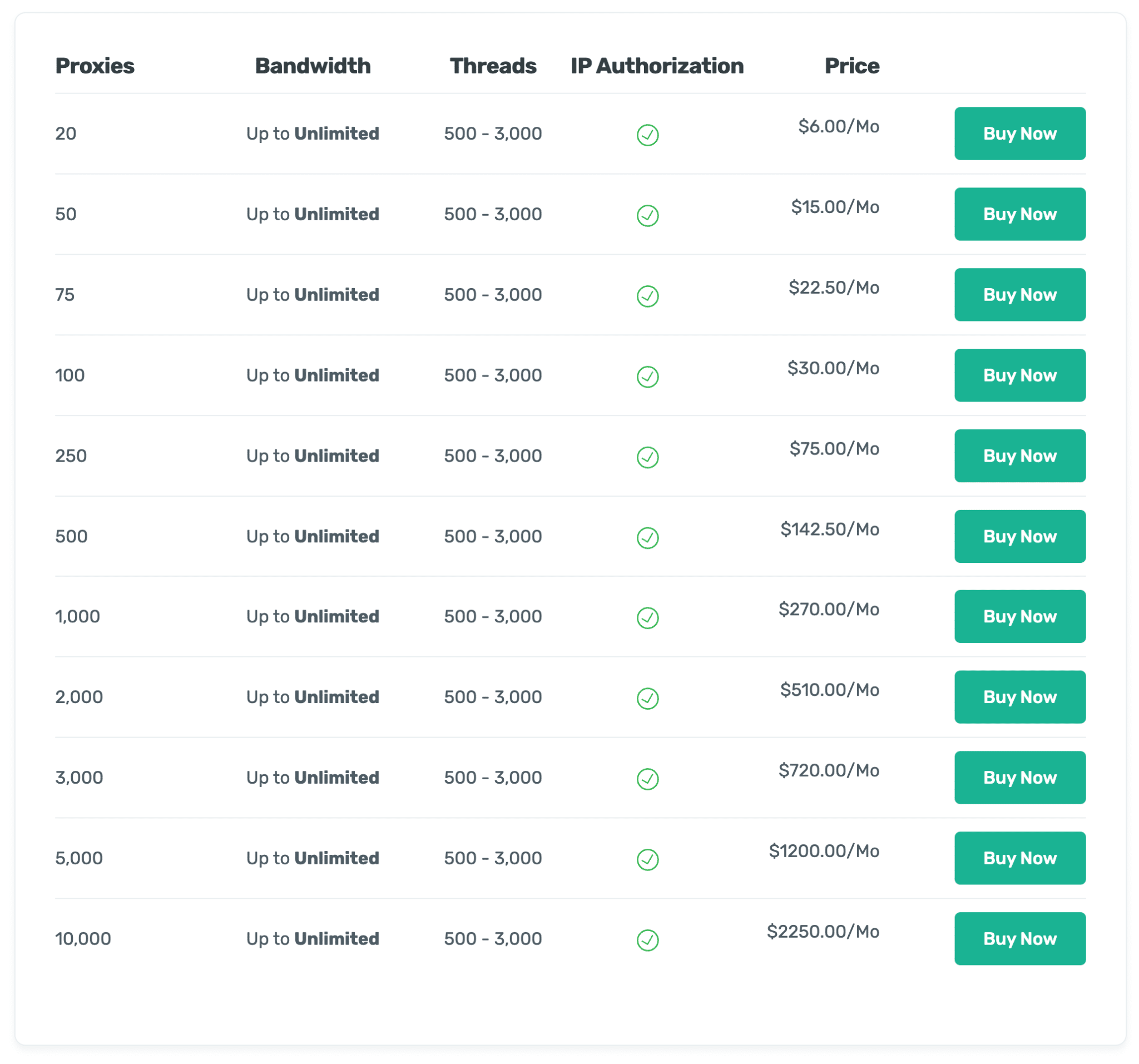
Task: Click Up to Unlimited in the 1,000 proxies row
Action: [313, 617]
